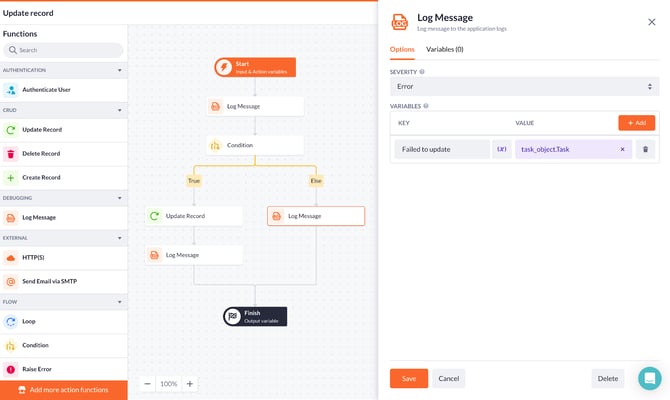Click the Update Record node label on canvas
This screenshot has height=400, width=670.
click(x=185, y=216)
